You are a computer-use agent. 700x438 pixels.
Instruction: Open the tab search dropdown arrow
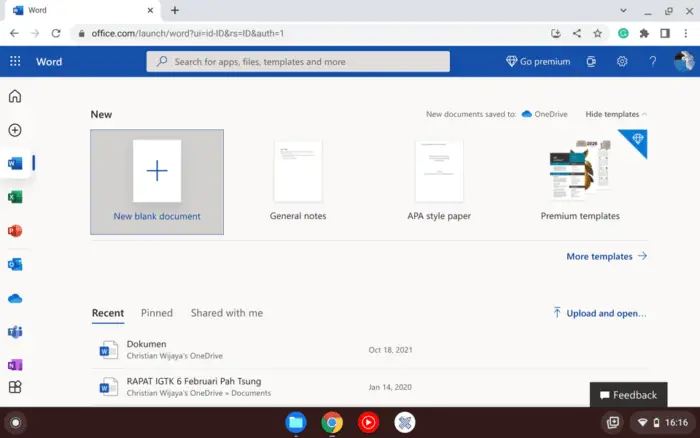click(x=623, y=11)
